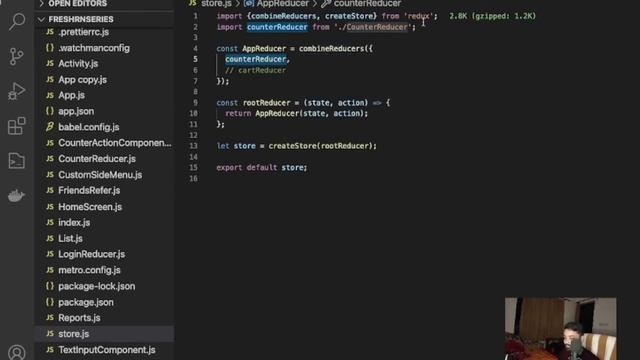Image resolution: width=640 pixels, height=360 pixels.
Task: Open App copy.js file
Action: click(x=104, y=80)
